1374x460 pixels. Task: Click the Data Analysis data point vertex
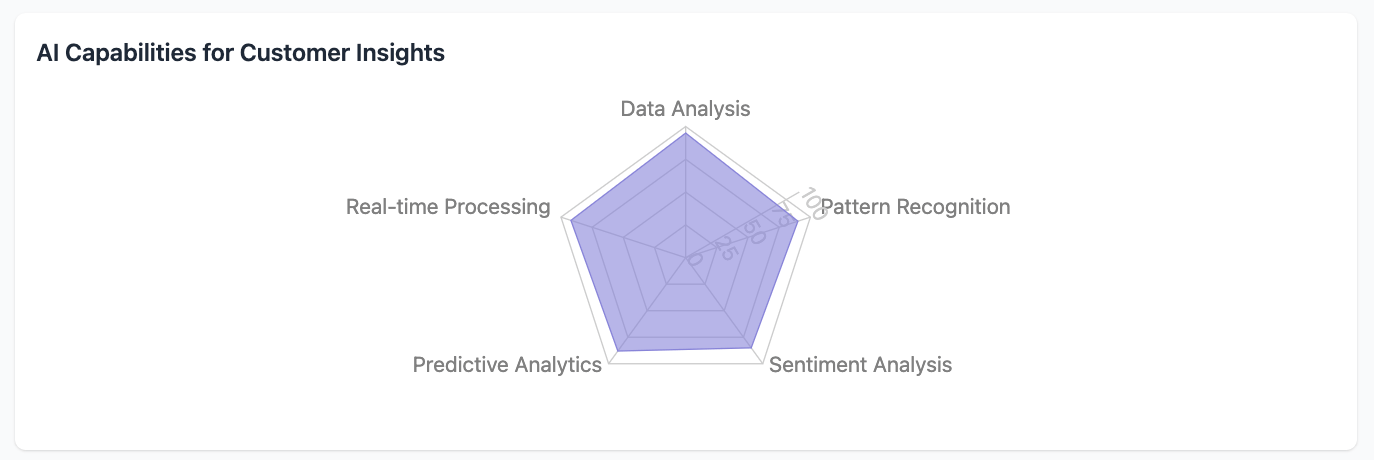(685, 135)
